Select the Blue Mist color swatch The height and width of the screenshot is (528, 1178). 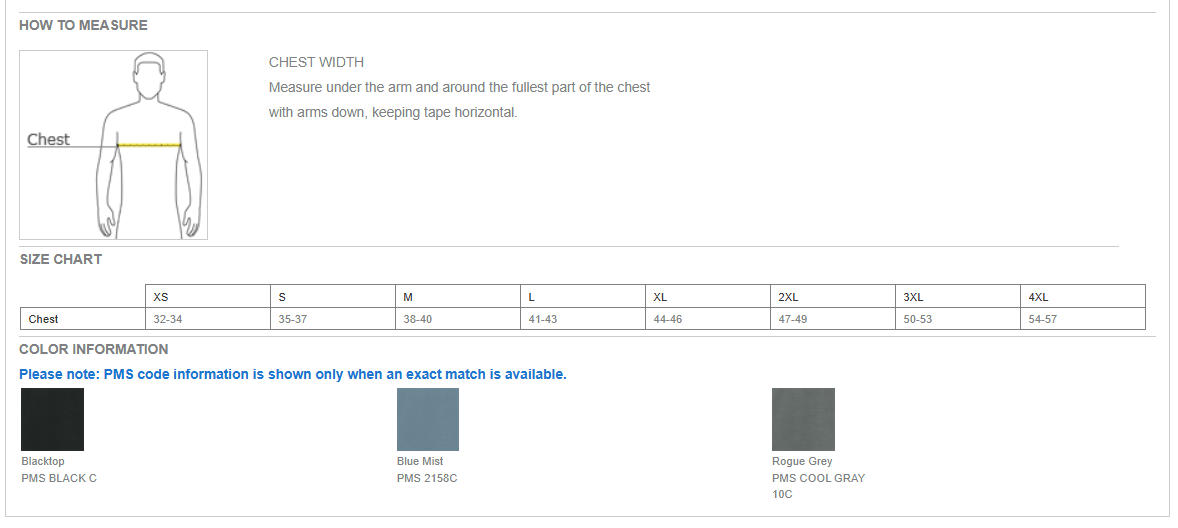427,419
